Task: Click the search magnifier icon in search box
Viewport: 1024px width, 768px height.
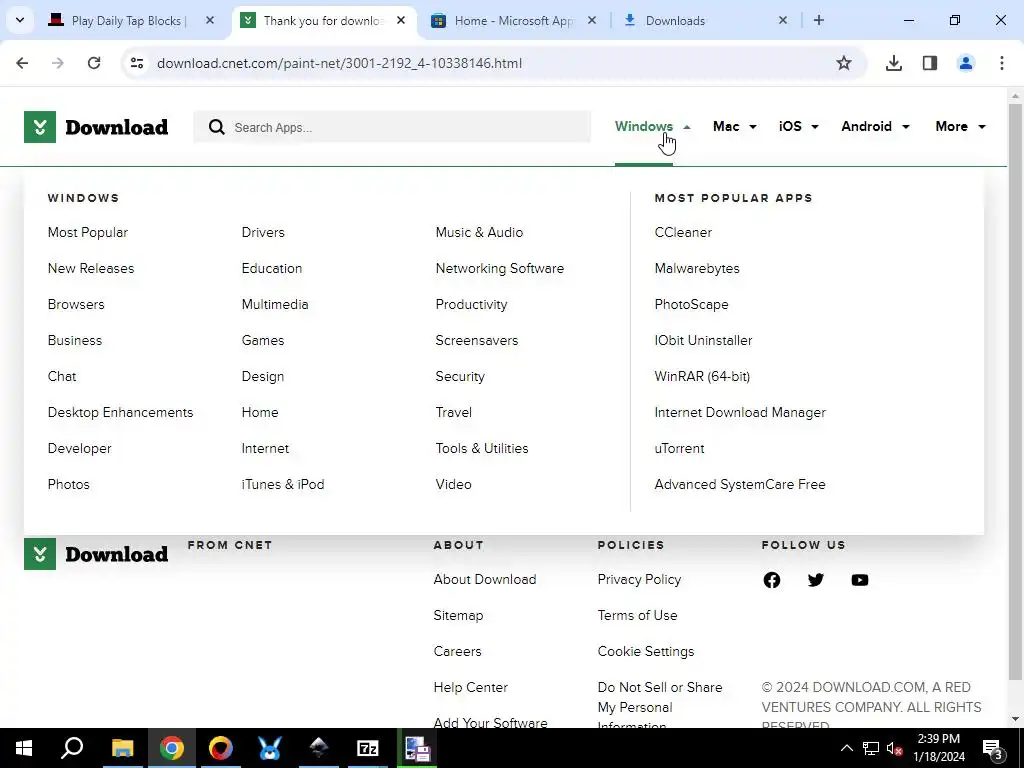Action: [x=216, y=127]
